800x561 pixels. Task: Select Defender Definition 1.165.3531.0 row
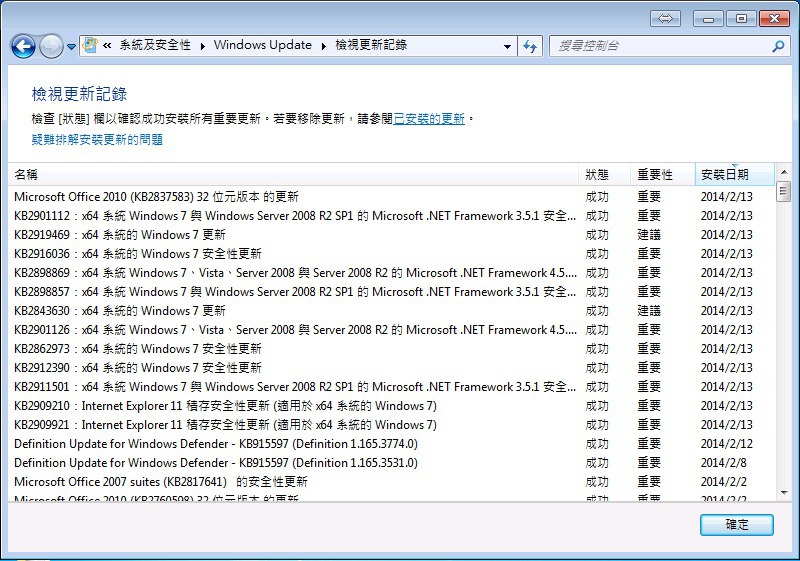coord(391,463)
